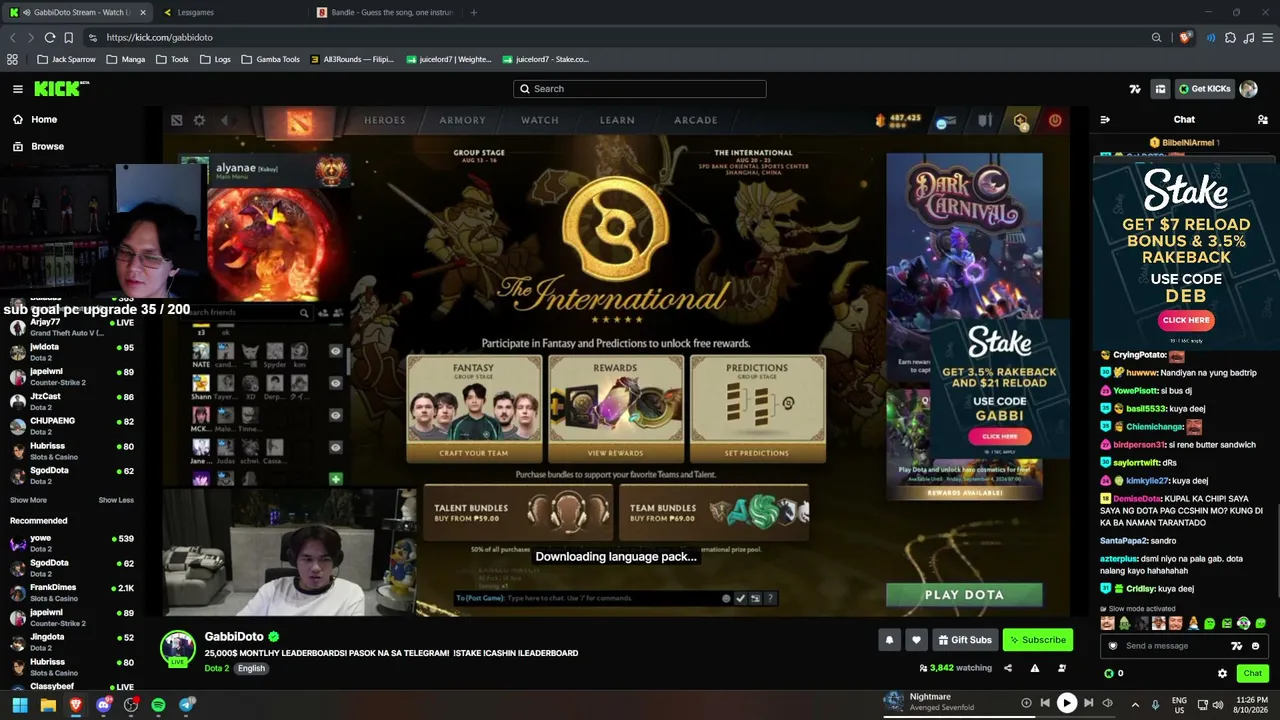Open the 7TV icon in Kick header

1135,89
